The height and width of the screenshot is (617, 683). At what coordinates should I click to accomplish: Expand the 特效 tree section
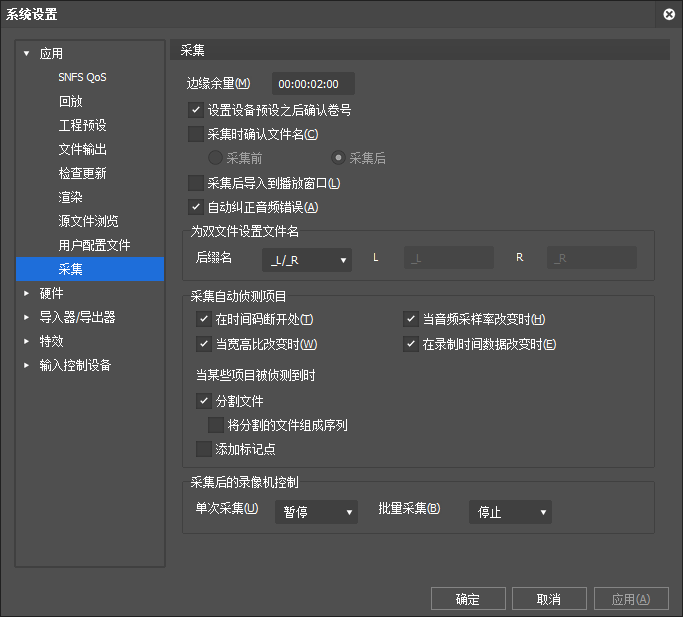pos(27,341)
